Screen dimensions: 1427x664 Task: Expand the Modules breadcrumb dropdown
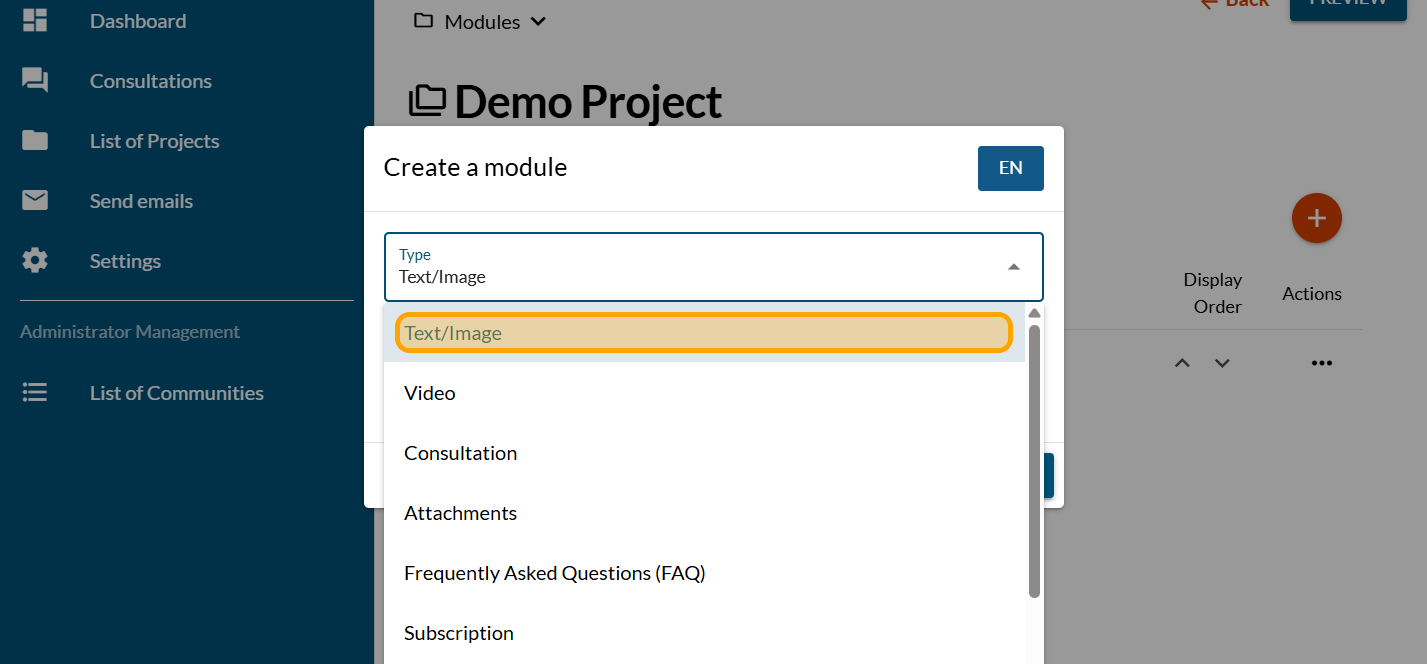(x=538, y=22)
